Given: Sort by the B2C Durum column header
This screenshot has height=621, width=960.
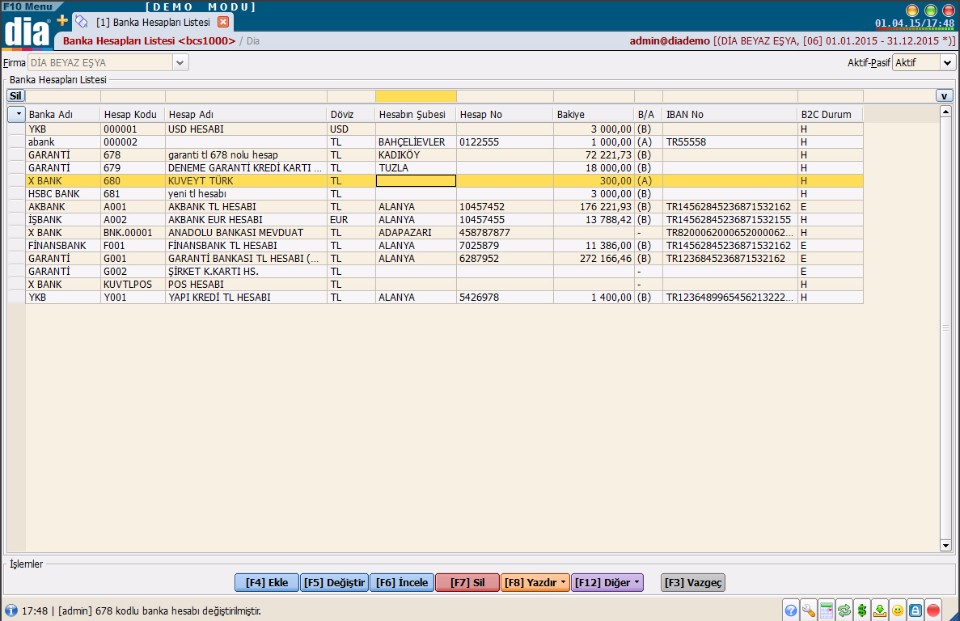Looking at the screenshot, I should (830, 115).
